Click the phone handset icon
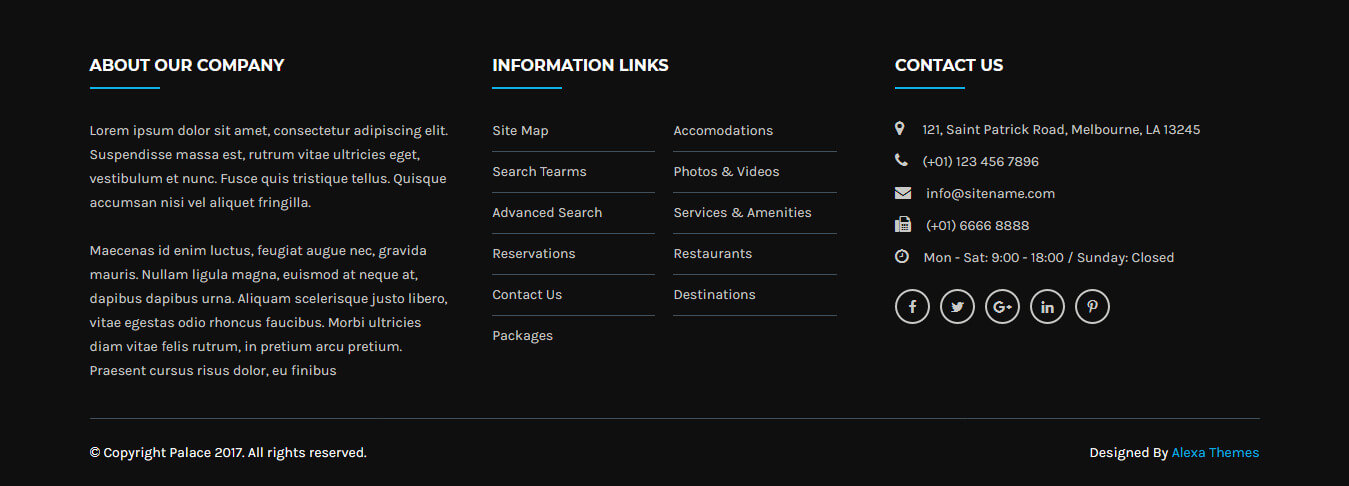This screenshot has height=486, width=1349. click(901, 160)
